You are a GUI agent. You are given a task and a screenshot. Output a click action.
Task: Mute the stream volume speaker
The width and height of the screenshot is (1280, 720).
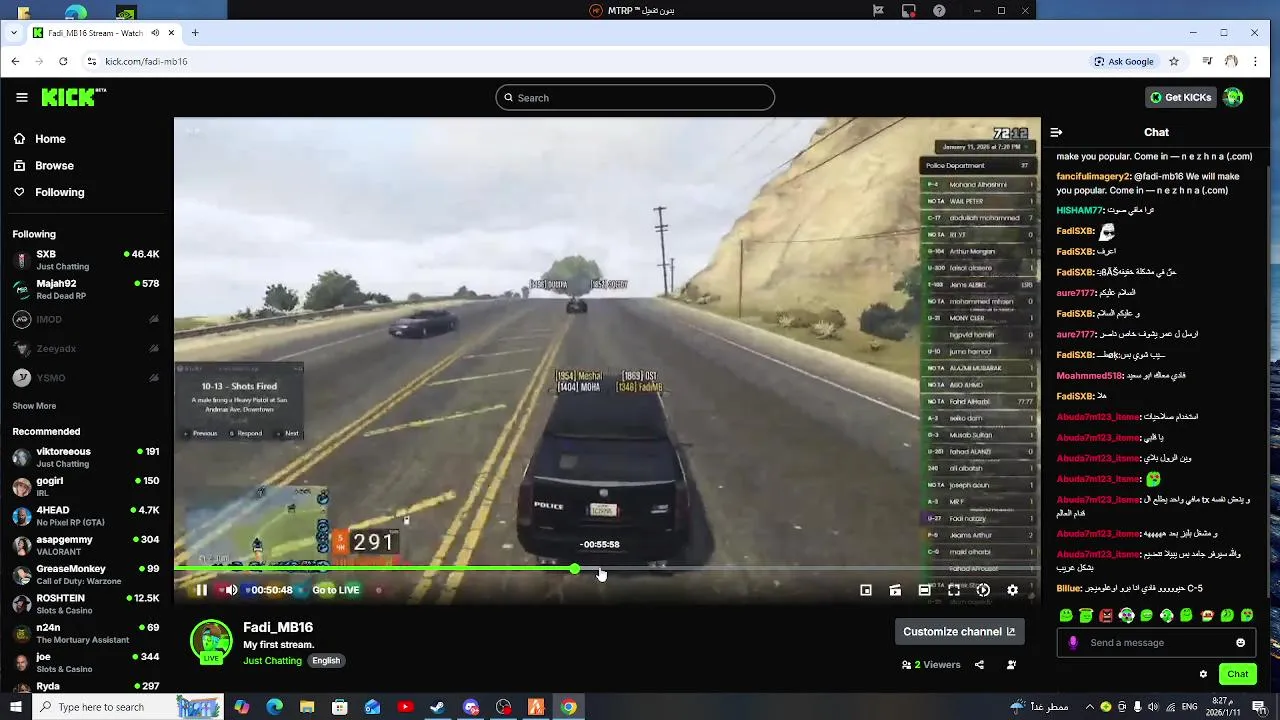coord(231,590)
